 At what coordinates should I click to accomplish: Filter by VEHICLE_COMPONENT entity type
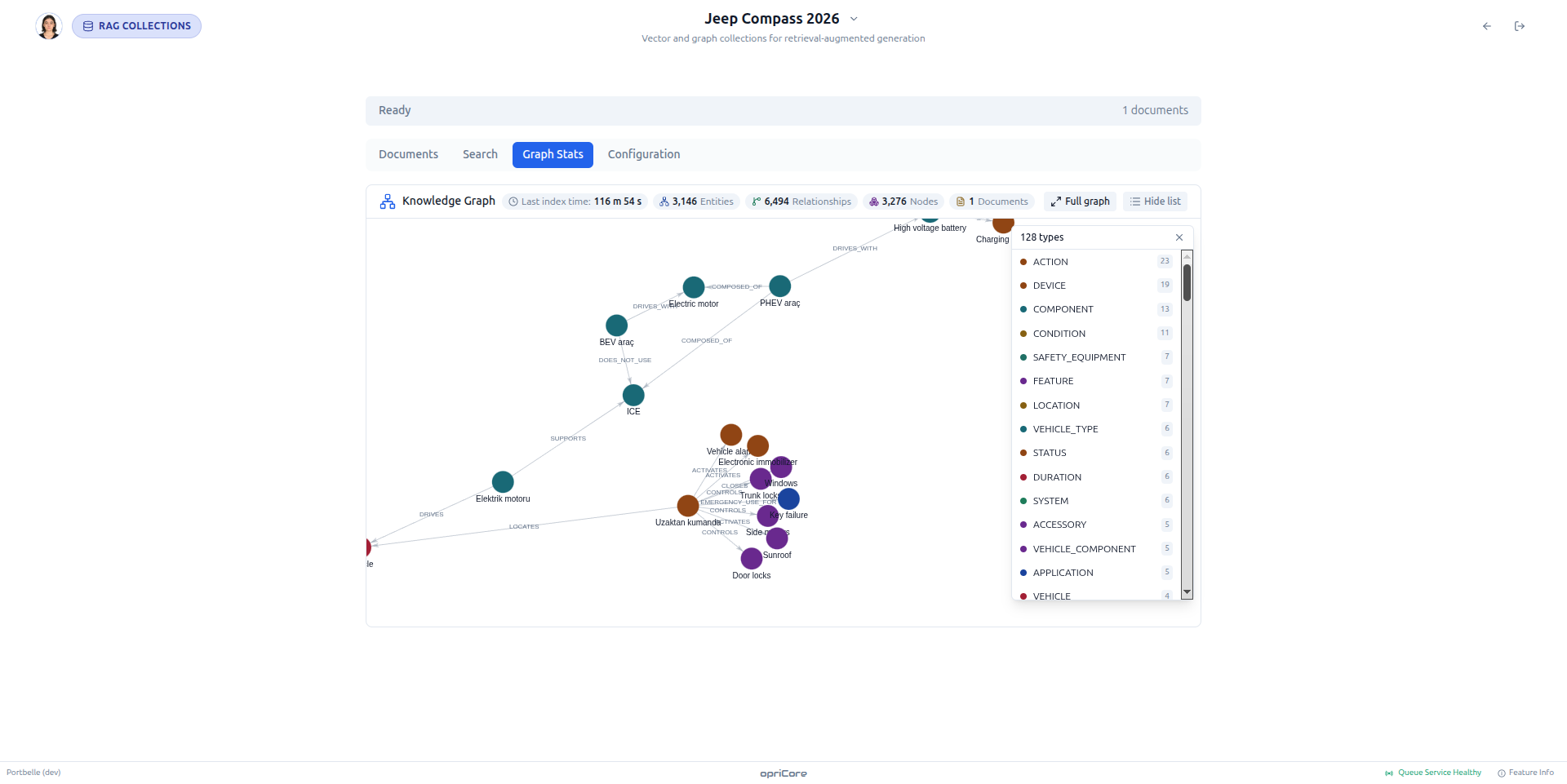(1096, 549)
